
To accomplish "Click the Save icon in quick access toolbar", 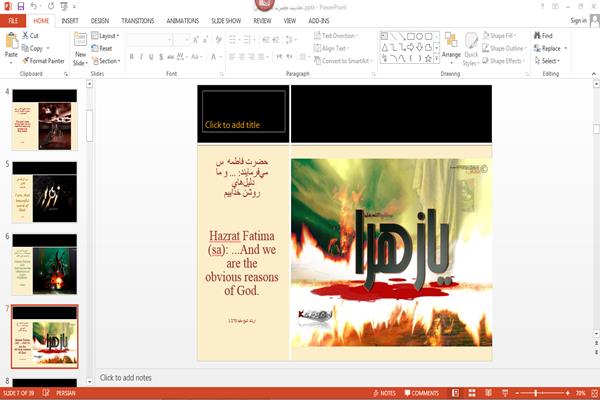I will (x=21, y=6).
